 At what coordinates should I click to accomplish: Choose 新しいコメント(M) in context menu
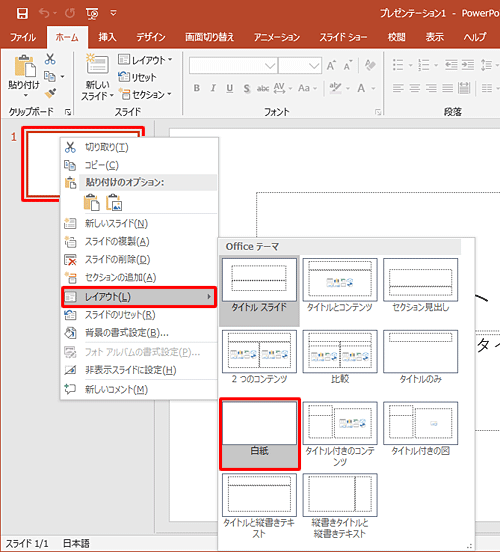pyautogui.click(x=139, y=389)
